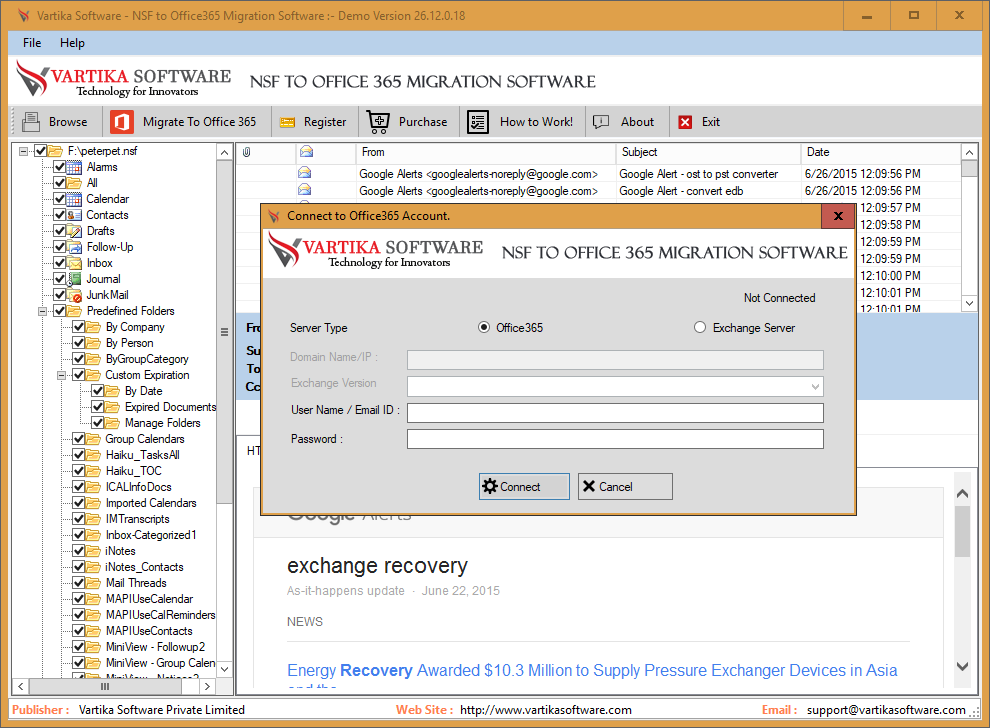
Task: Collapse the Predefined Folders tree node
Action: pos(42,311)
